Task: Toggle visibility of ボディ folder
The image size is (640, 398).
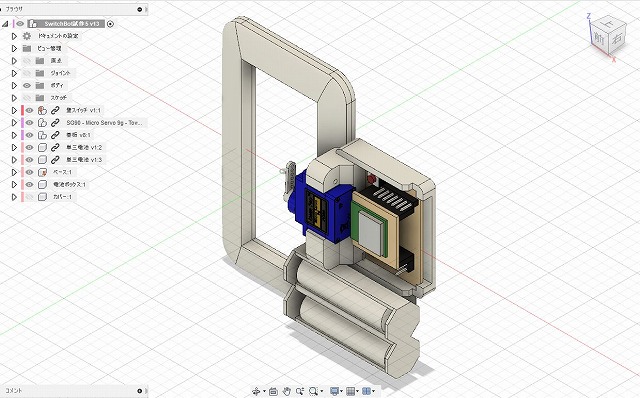Action: (x=27, y=85)
